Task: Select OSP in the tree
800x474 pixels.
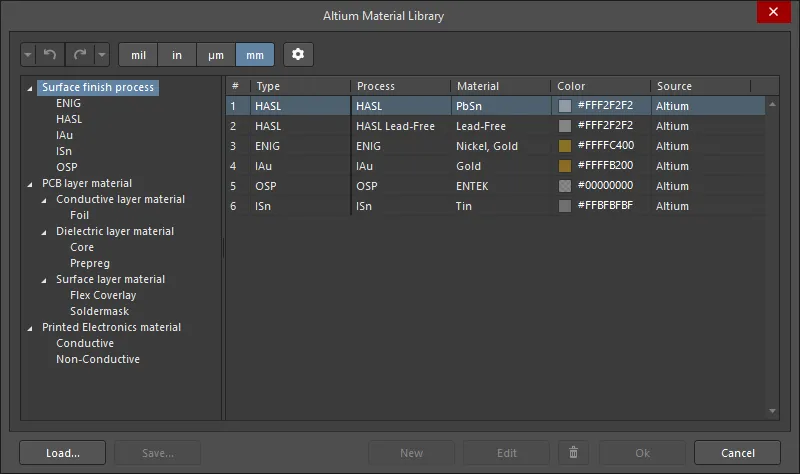Action: [67, 167]
